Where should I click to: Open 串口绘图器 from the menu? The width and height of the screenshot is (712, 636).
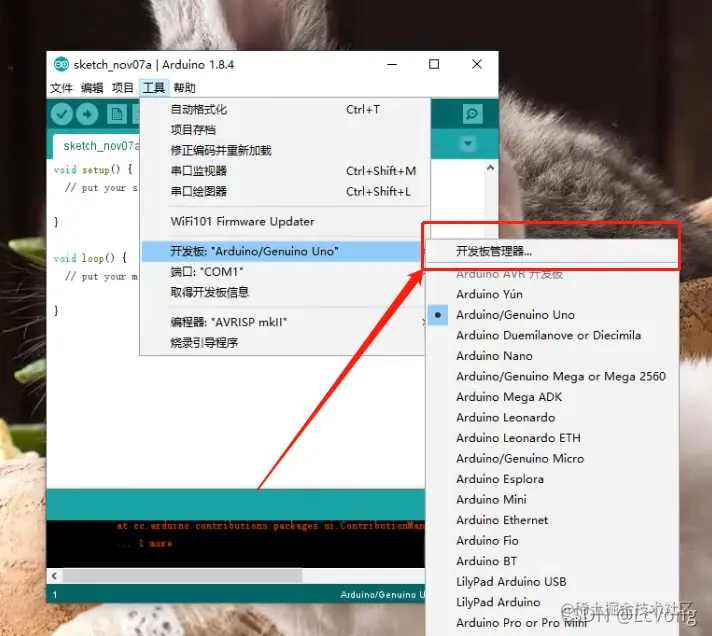tap(285, 191)
